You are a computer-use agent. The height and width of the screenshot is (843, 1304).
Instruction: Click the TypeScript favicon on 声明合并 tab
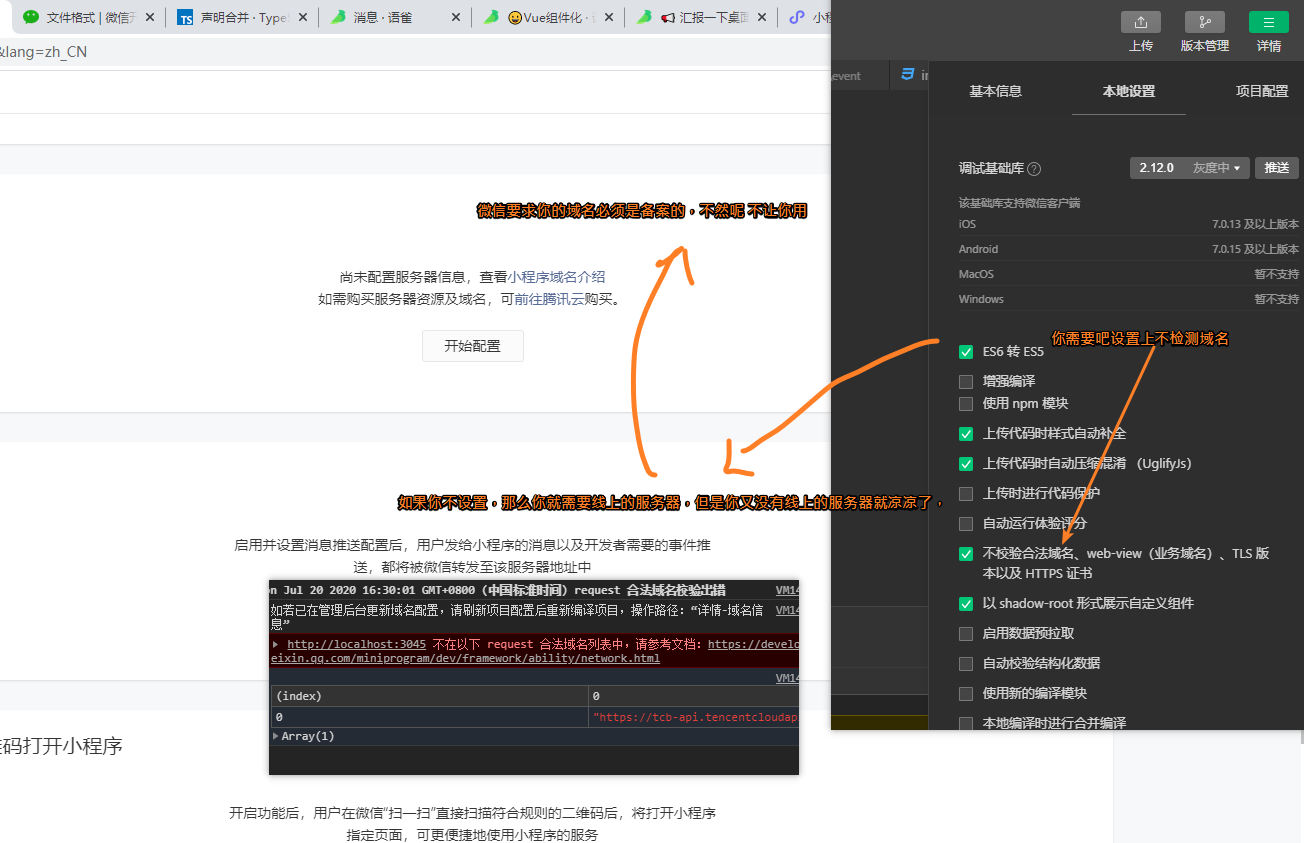[x=185, y=17]
